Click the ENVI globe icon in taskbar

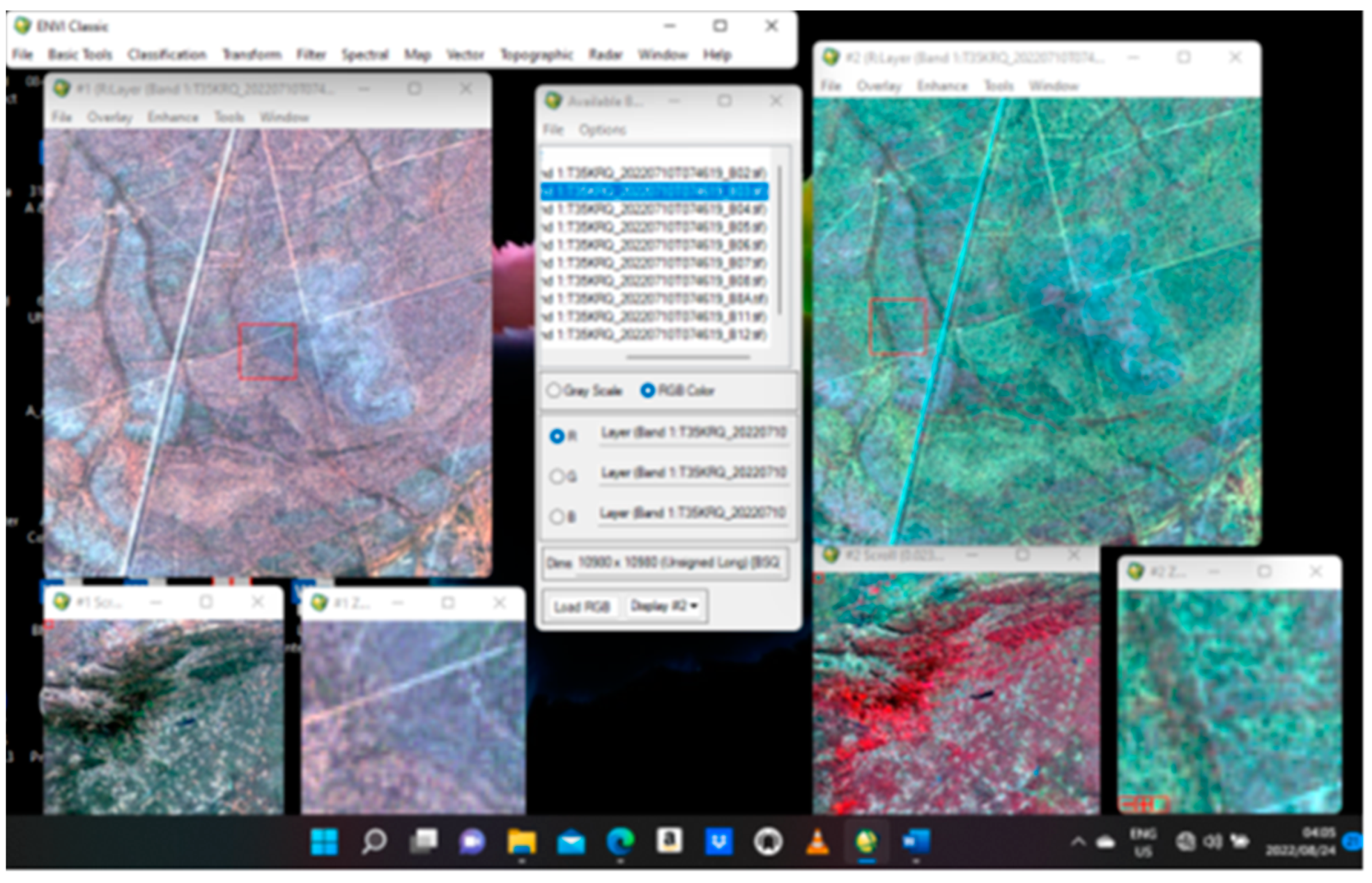point(867,842)
